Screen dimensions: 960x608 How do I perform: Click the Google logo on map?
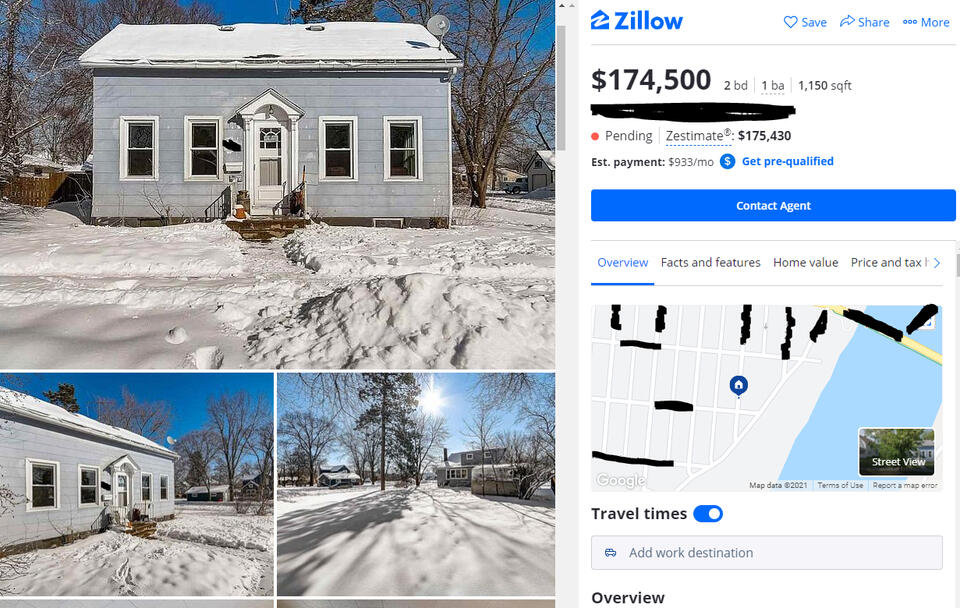pos(620,480)
